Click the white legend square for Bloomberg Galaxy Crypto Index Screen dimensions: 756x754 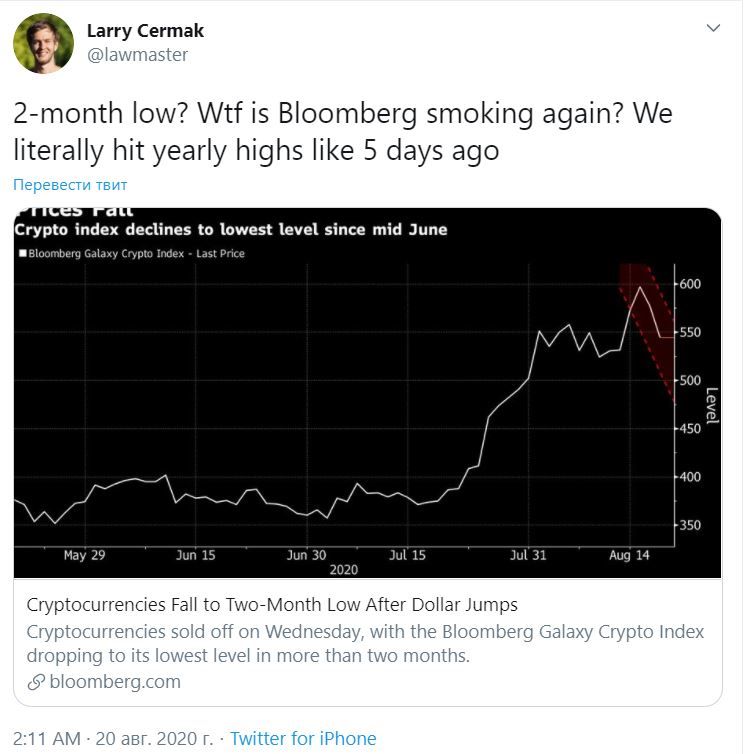[x=22, y=254]
